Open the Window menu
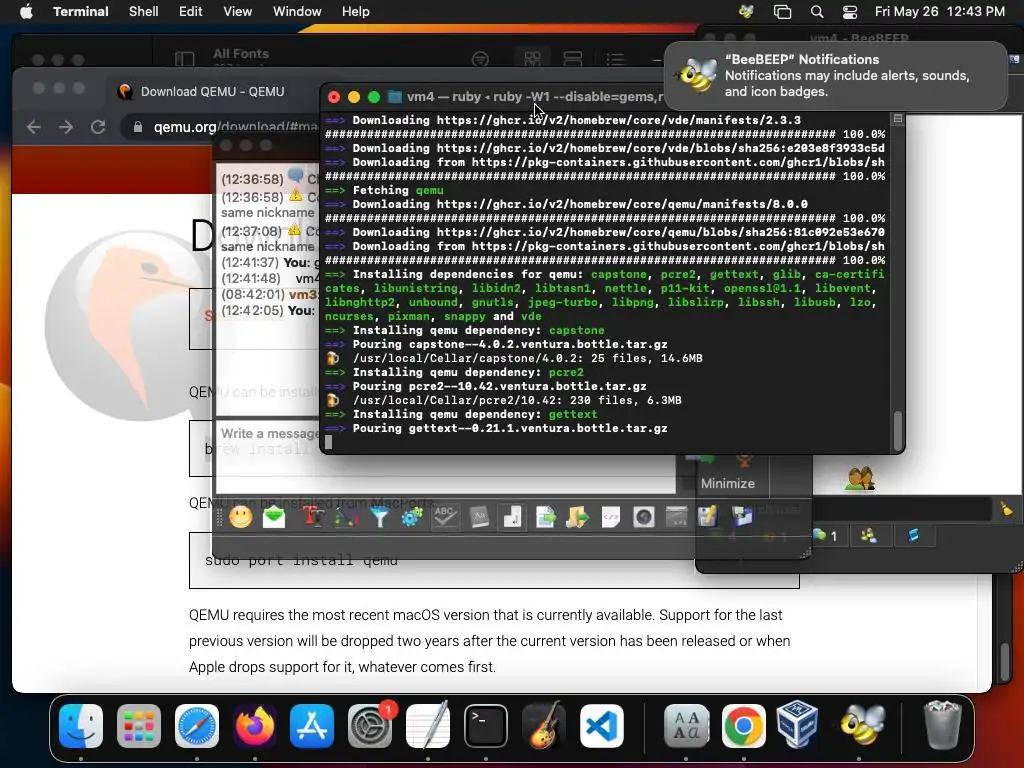 click(297, 11)
